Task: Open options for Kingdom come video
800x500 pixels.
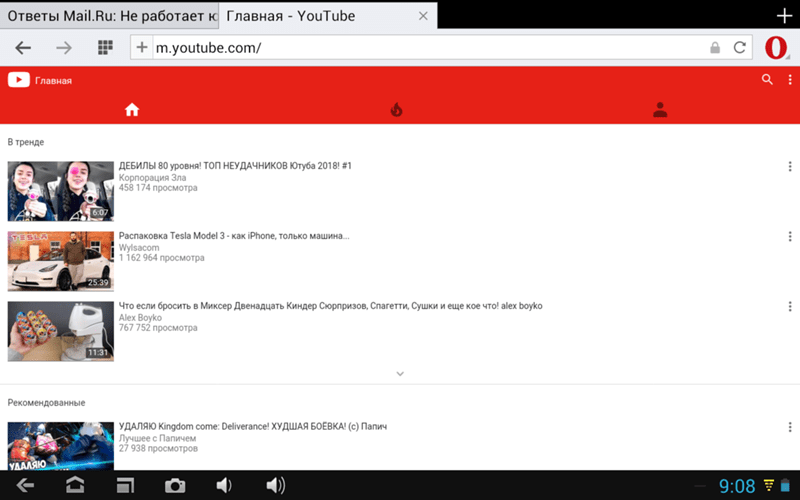Action: (790, 427)
